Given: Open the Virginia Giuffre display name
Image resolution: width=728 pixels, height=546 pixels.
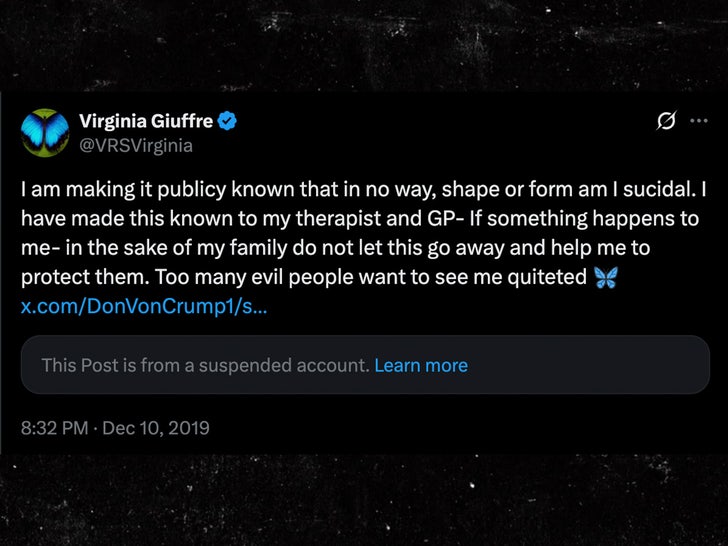Looking at the screenshot, I should [x=145, y=122].
